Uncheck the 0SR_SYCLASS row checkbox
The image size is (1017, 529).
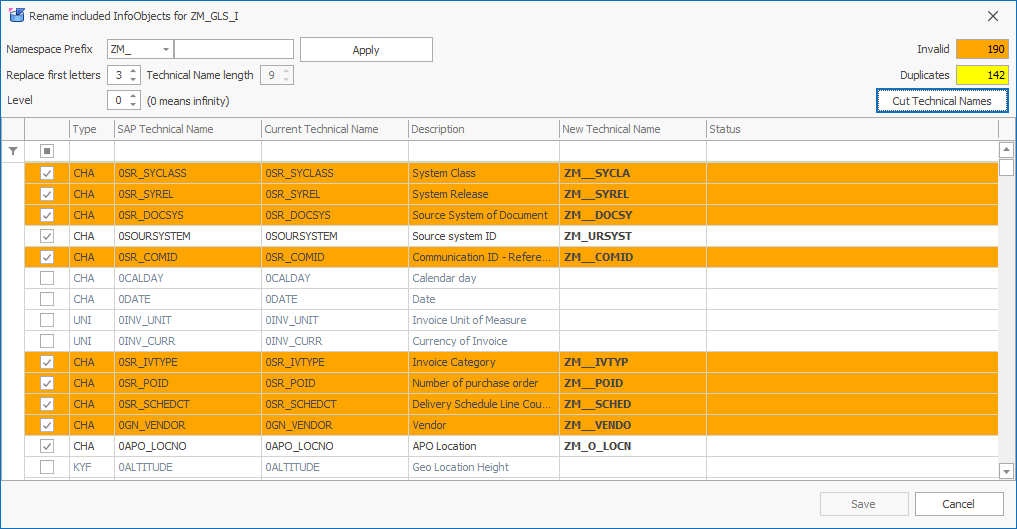click(47, 173)
